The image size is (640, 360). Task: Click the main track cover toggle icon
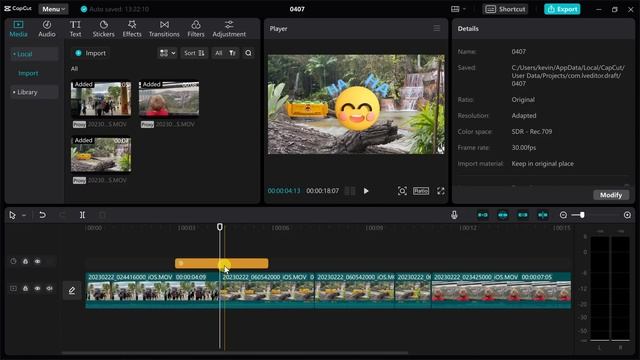tap(13, 289)
